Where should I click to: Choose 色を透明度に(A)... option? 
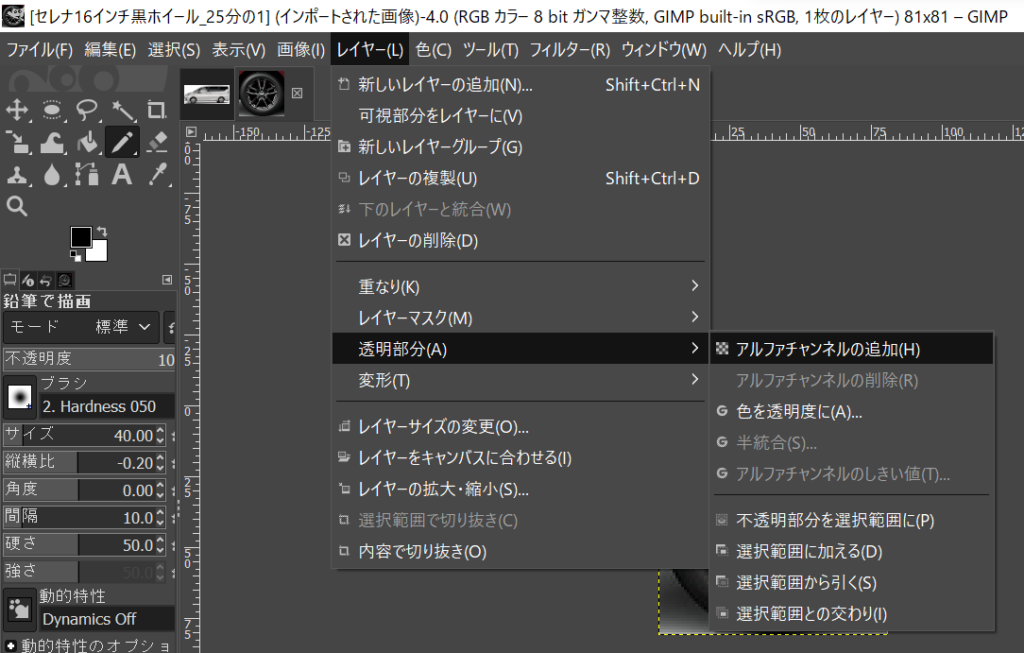(798, 411)
